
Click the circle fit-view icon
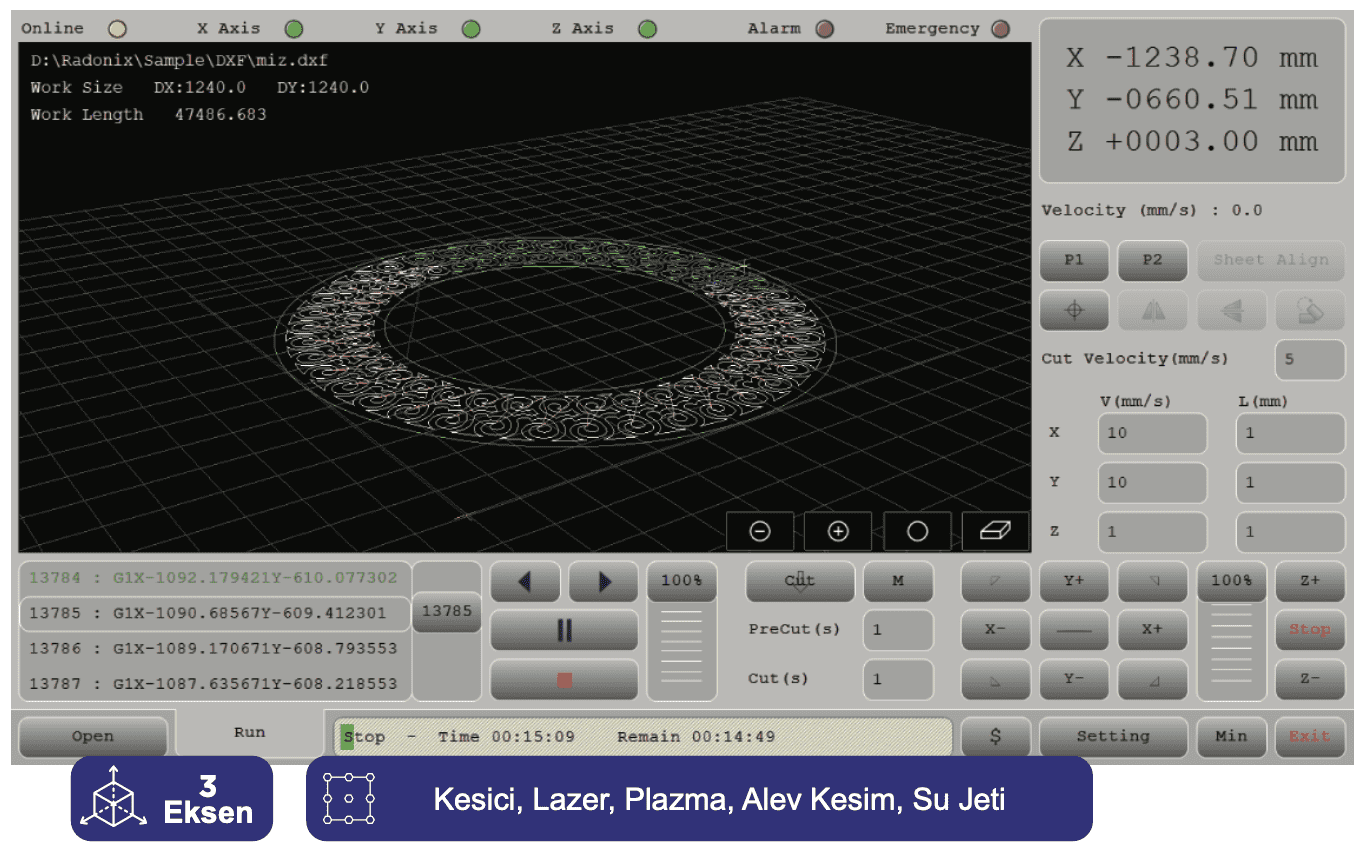(x=917, y=531)
